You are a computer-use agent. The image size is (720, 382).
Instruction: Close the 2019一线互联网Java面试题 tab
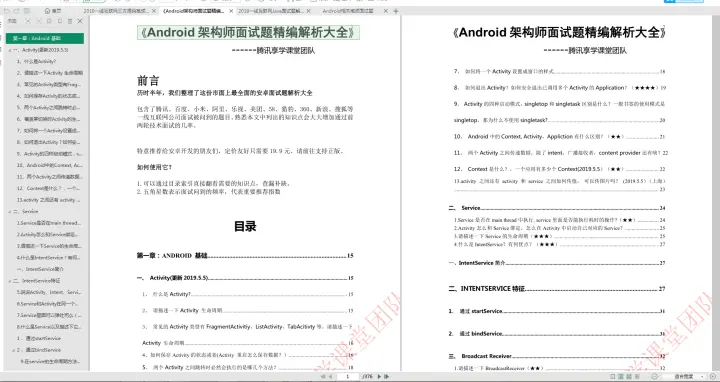(308, 11)
